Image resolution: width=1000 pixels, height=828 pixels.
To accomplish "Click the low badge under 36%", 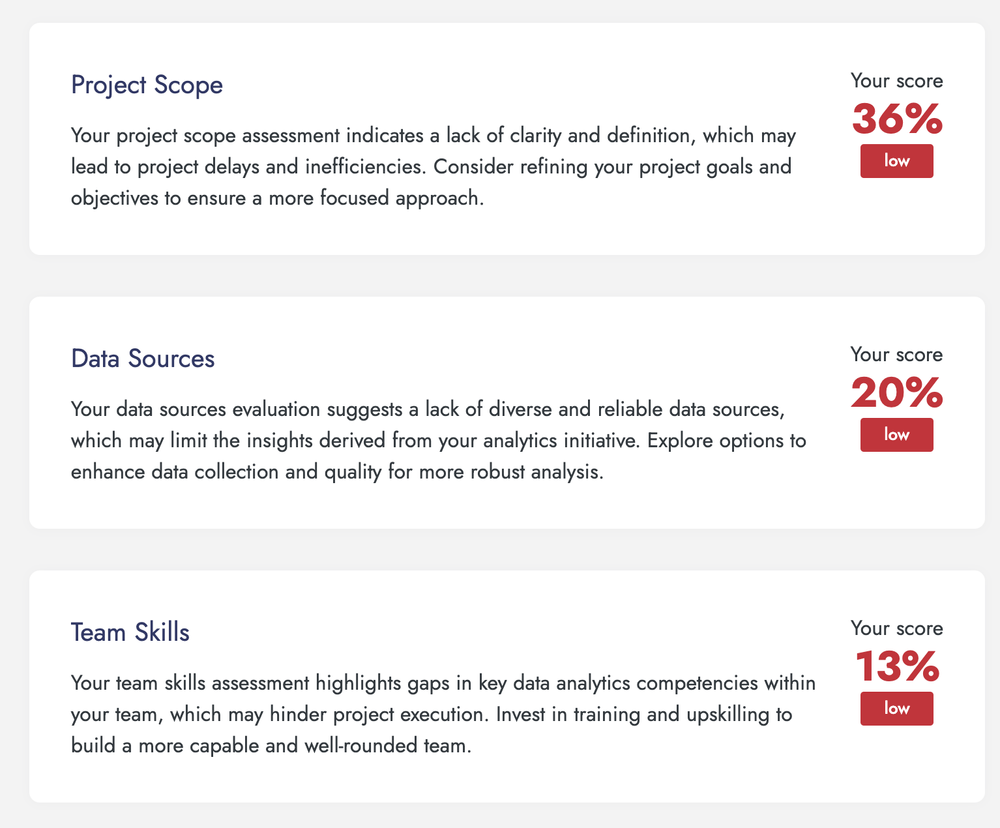I will (x=897, y=161).
